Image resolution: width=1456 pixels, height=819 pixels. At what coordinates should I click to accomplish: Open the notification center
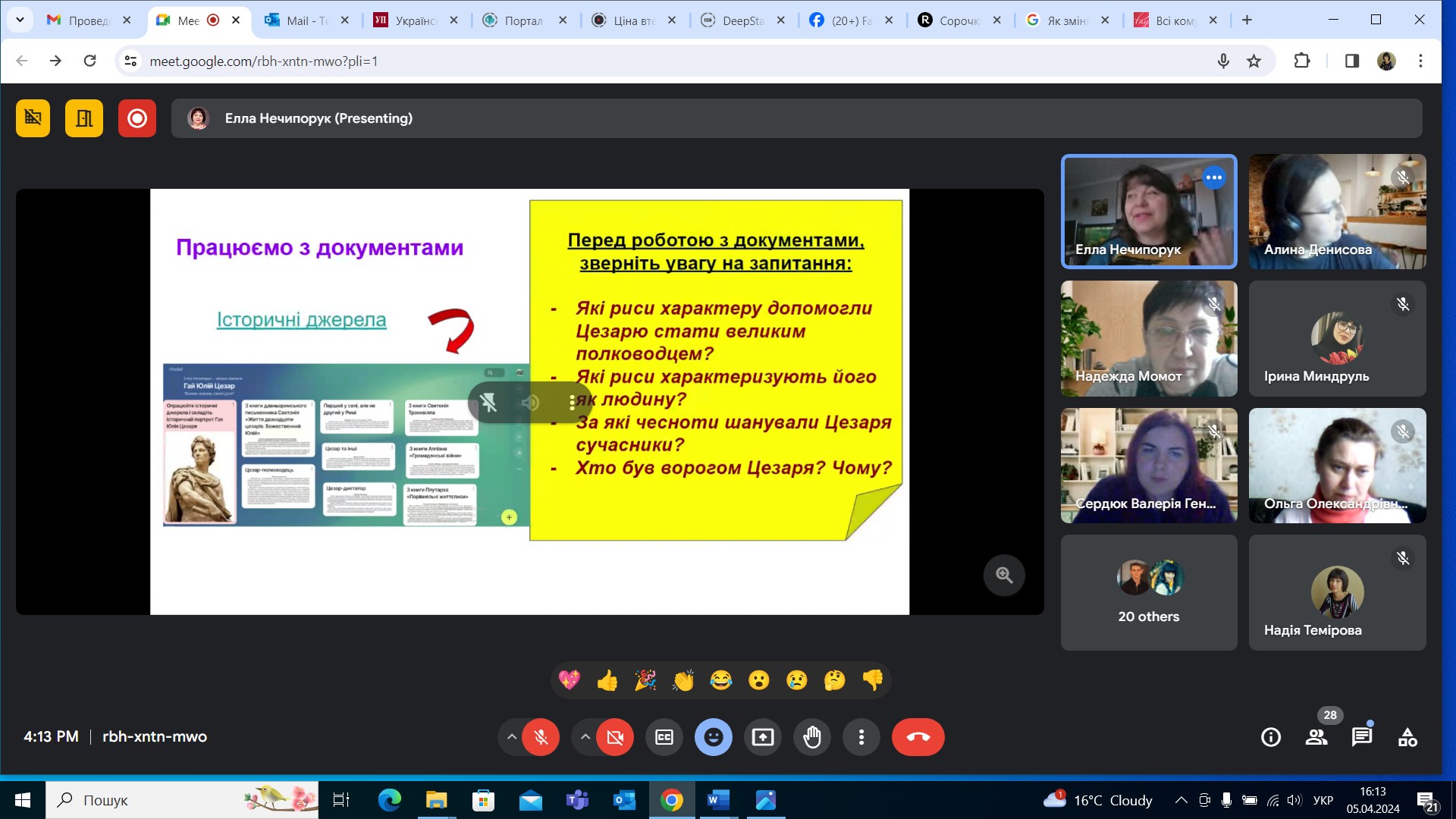point(1427,801)
